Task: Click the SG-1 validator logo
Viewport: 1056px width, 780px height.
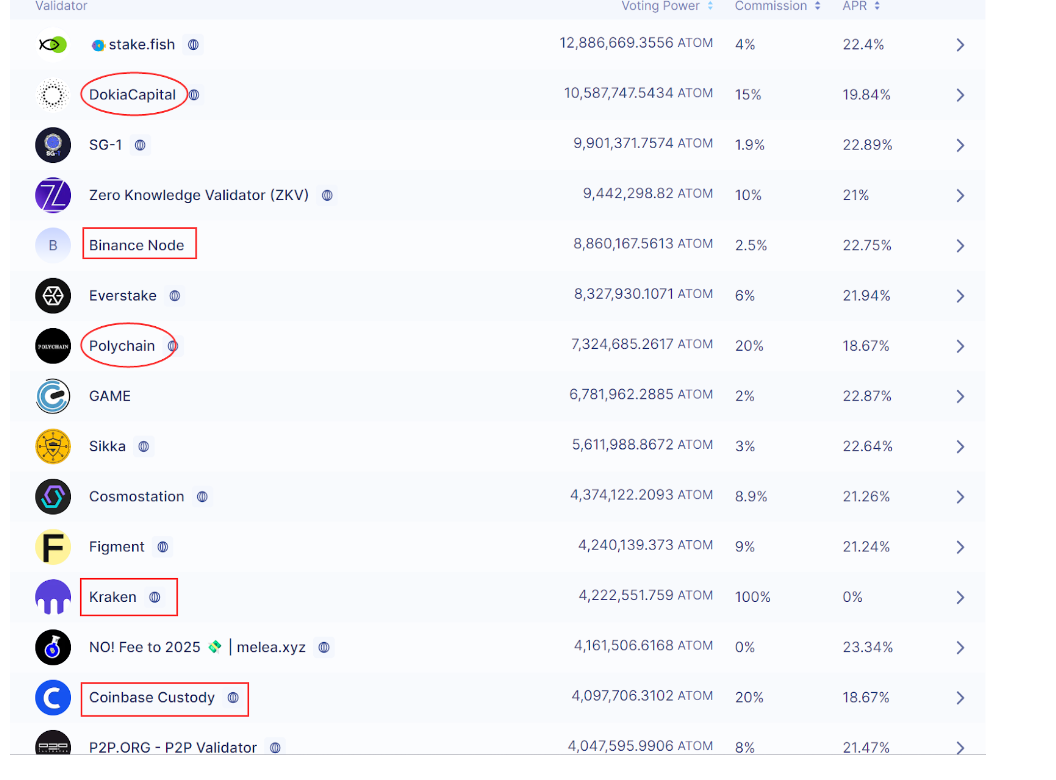Action: pyautogui.click(x=53, y=145)
